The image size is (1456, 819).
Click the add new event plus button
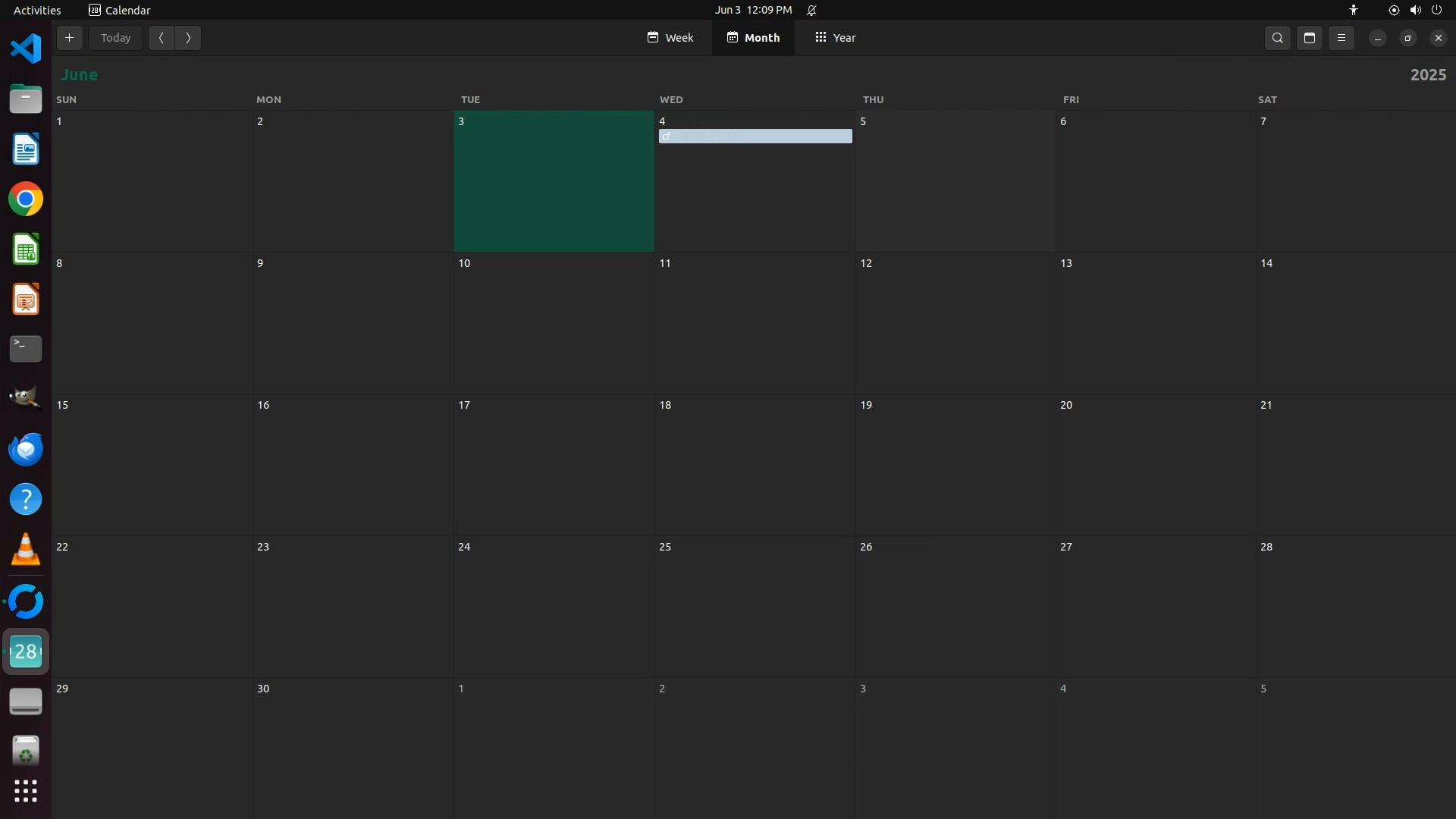point(69,38)
